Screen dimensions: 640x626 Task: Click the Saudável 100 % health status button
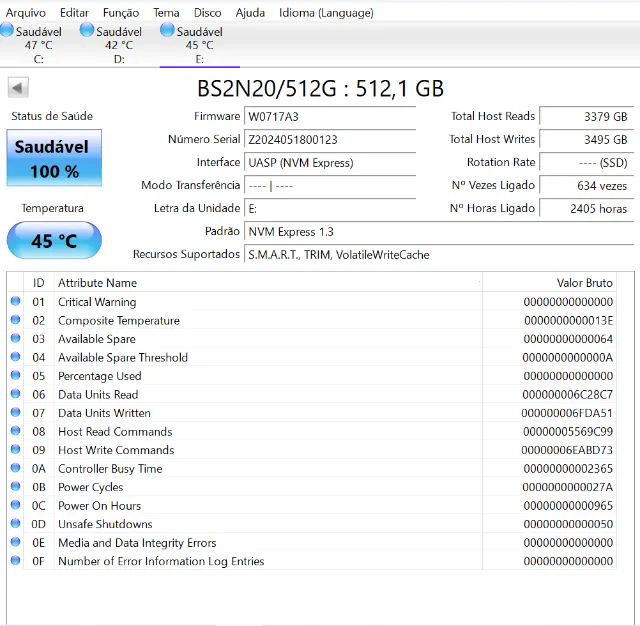54,158
